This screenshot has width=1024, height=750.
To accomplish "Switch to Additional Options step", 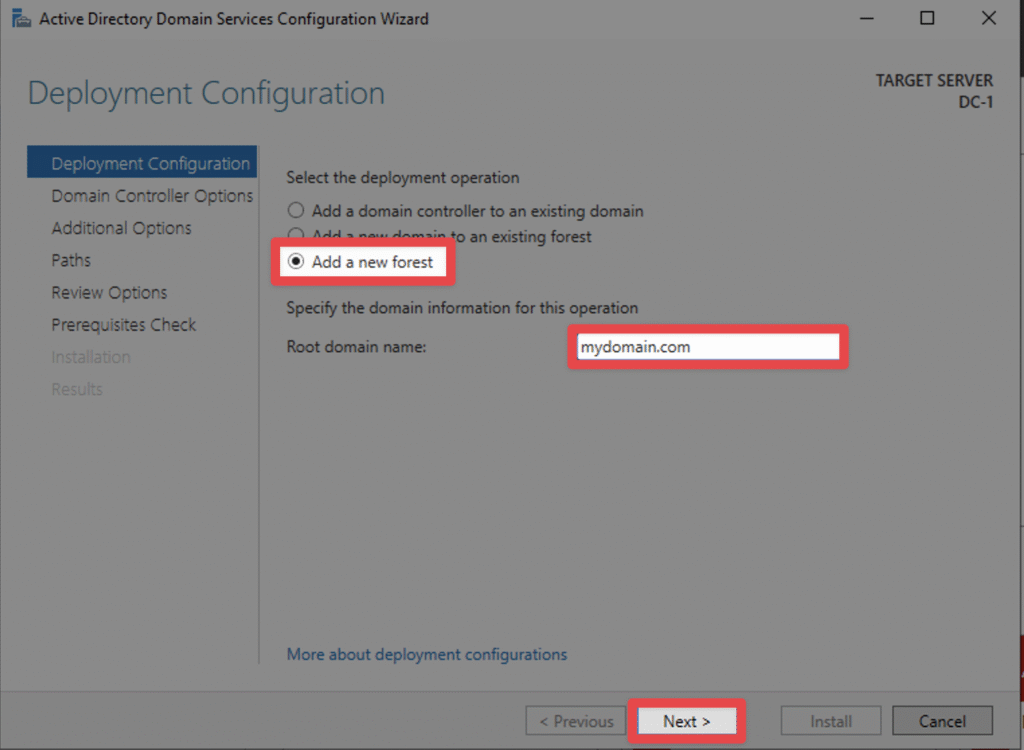I will click(x=121, y=228).
